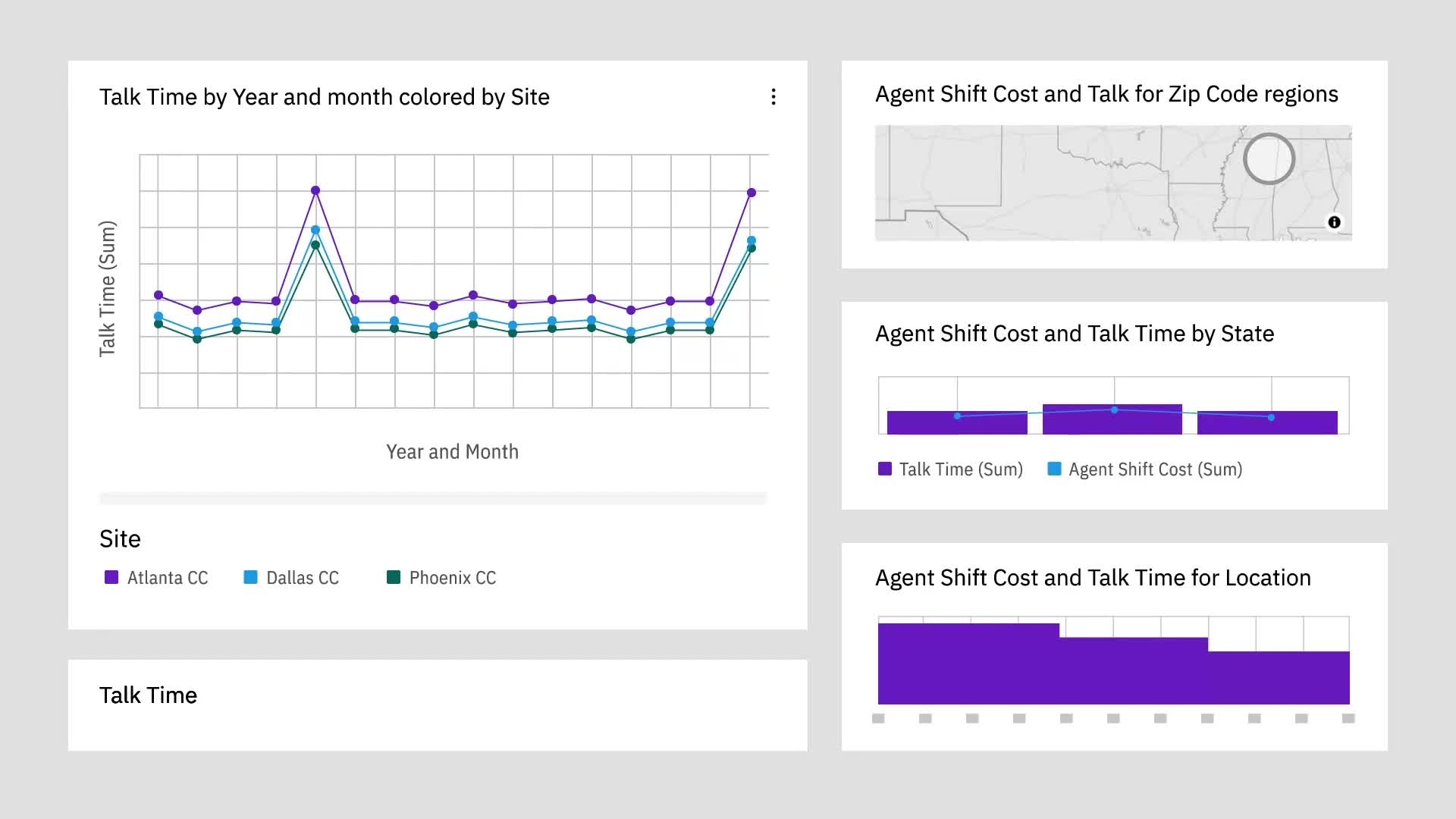Open the Talk Time chart overflow menu
The image size is (1456, 819).
tap(773, 97)
